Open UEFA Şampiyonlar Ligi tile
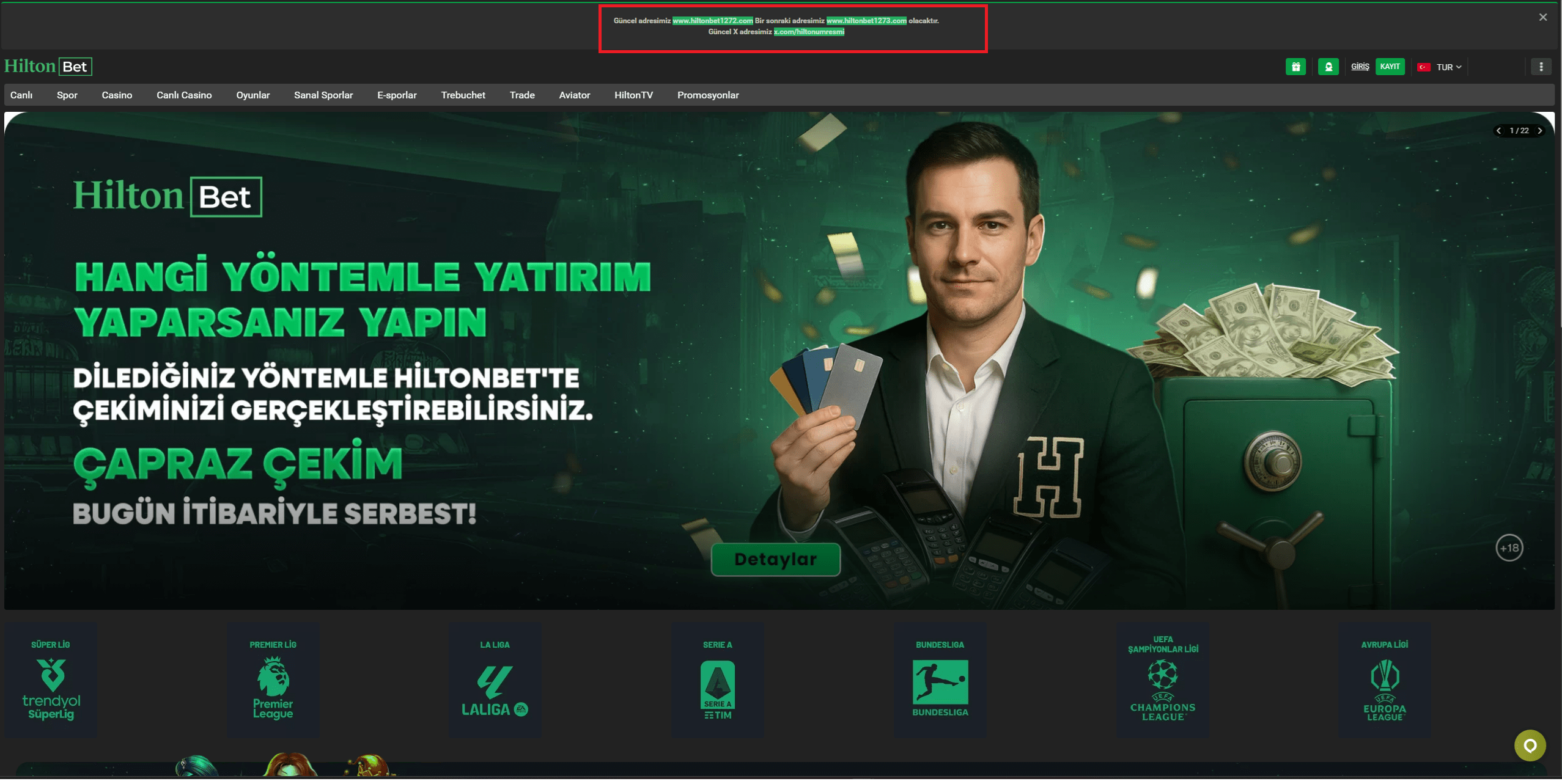 1162,680
